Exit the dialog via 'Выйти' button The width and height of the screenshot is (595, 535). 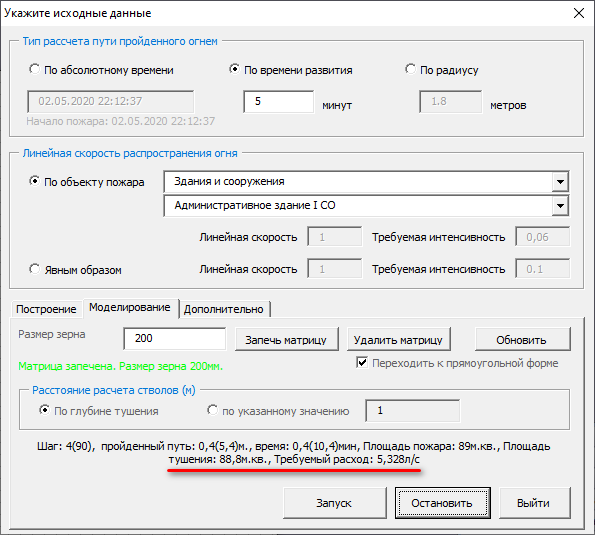[534, 503]
